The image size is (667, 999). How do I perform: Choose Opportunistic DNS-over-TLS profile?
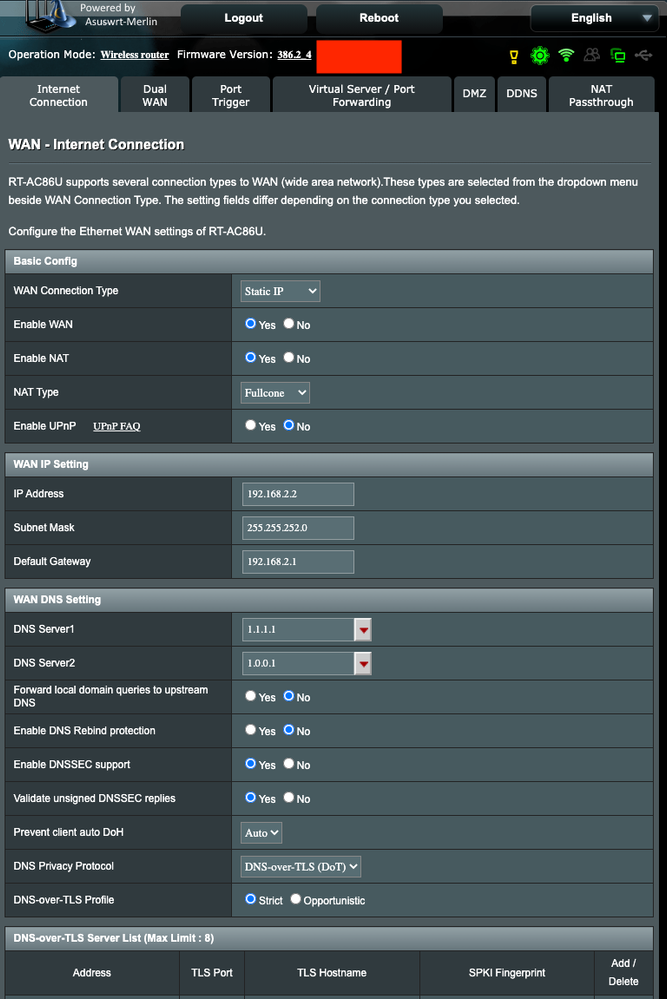coord(296,899)
